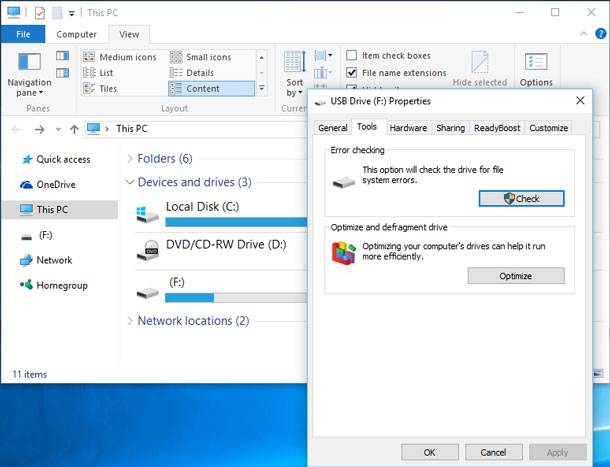Click the Navigation pane icon

tap(30, 61)
